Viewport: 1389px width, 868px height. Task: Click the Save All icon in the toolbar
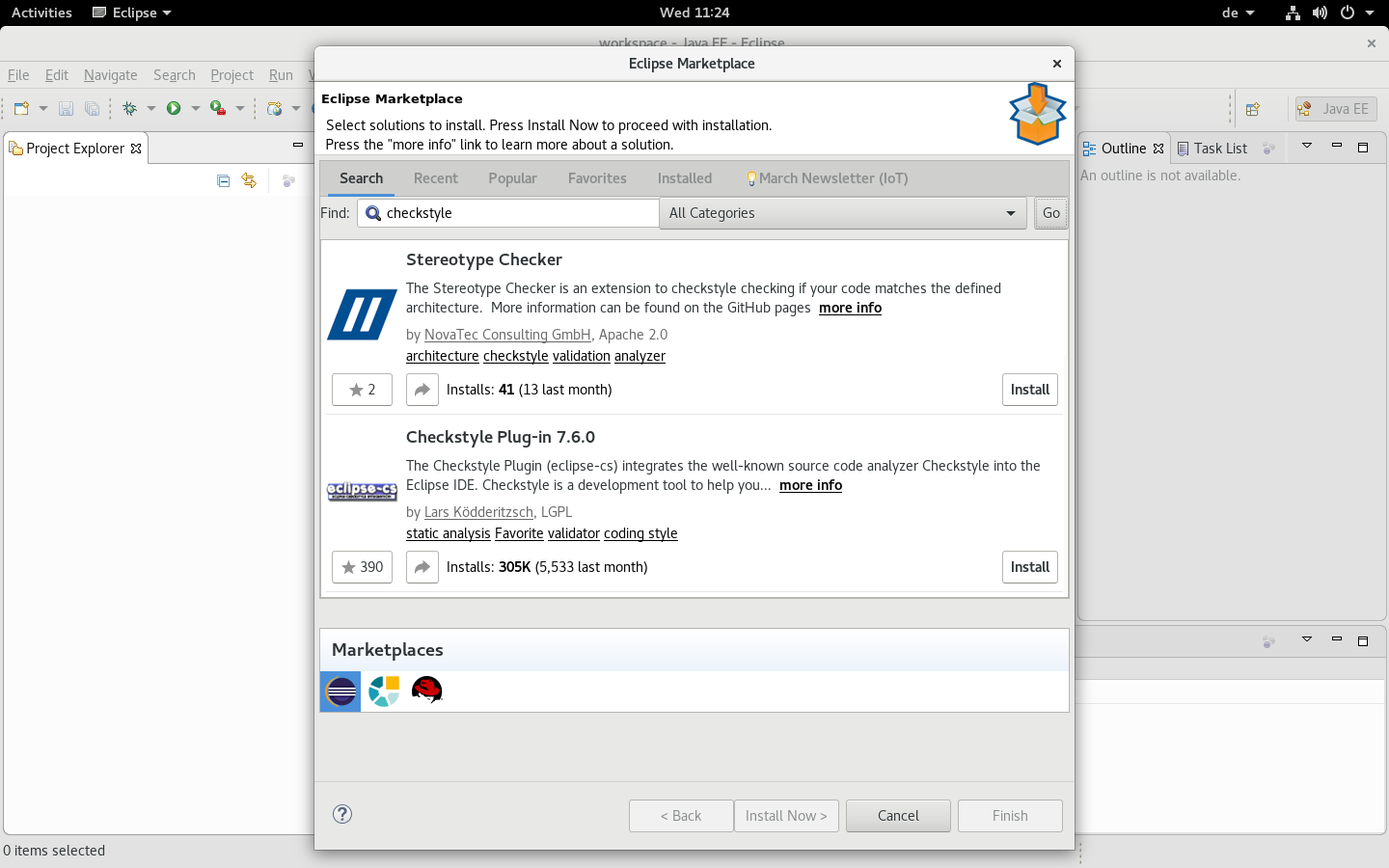92,108
